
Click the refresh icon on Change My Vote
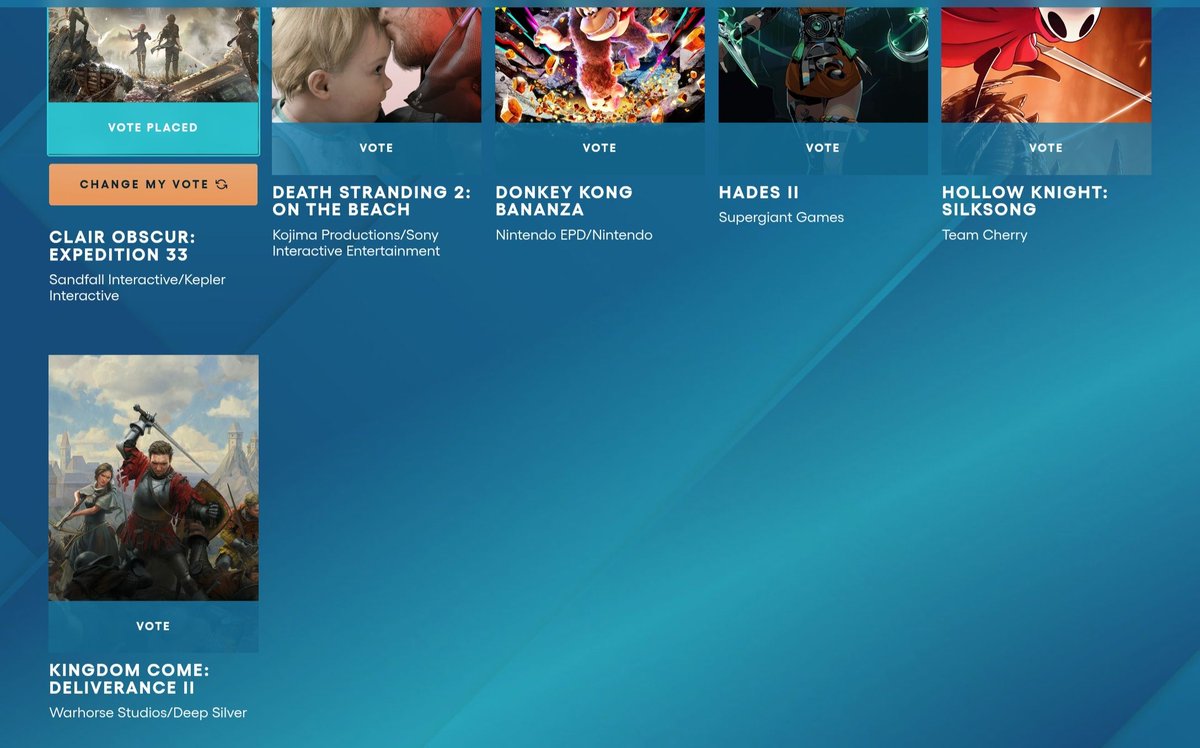pyautogui.click(x=221, y=185)
